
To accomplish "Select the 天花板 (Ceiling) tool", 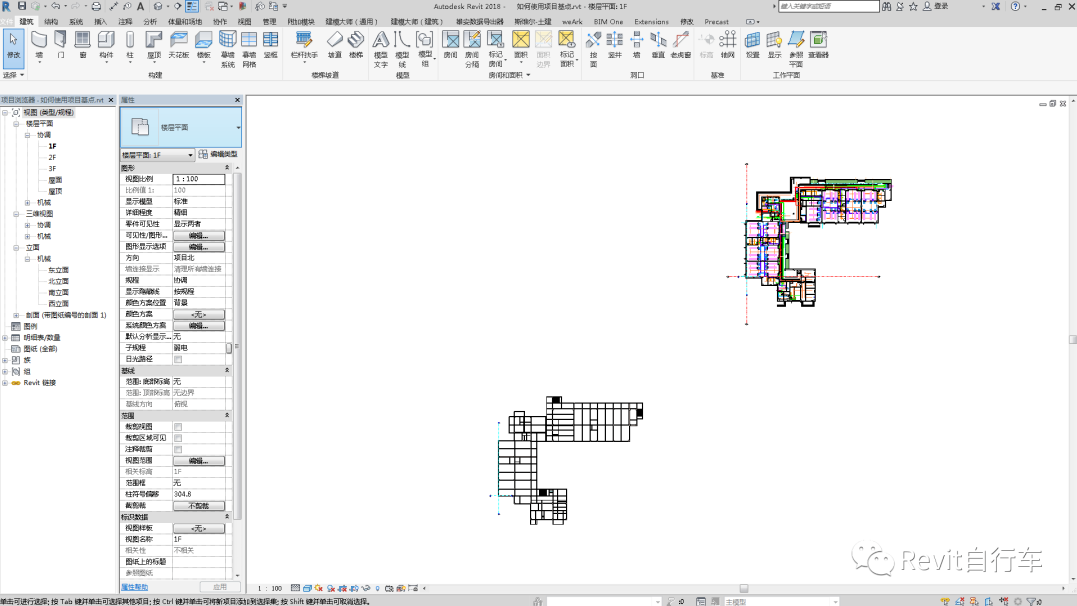I will (x=179, y=45).
